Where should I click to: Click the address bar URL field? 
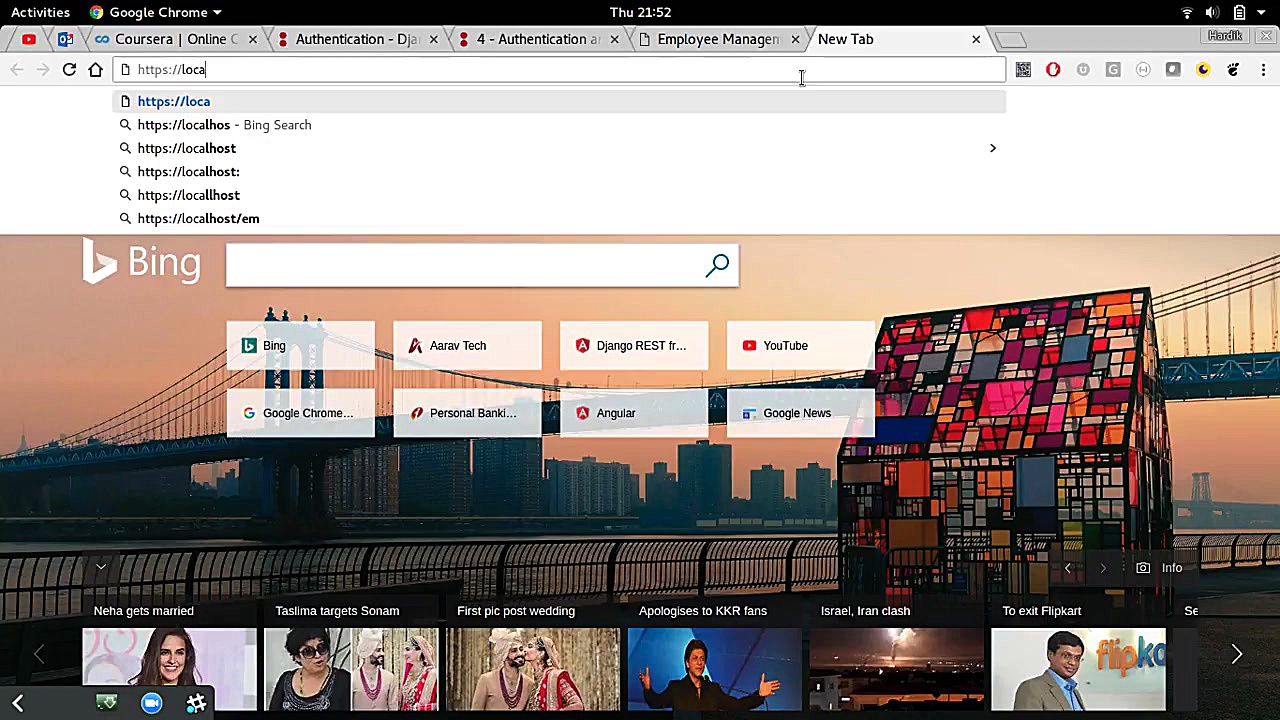[560, 69]
